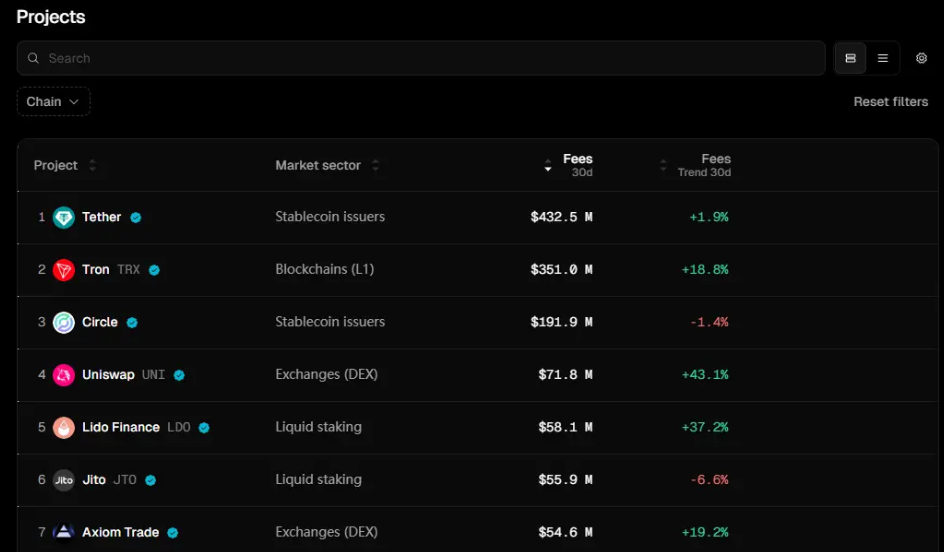Open table settings gear icon
Viewport: 944px width, 552px height.
click(x=921, y=58)
